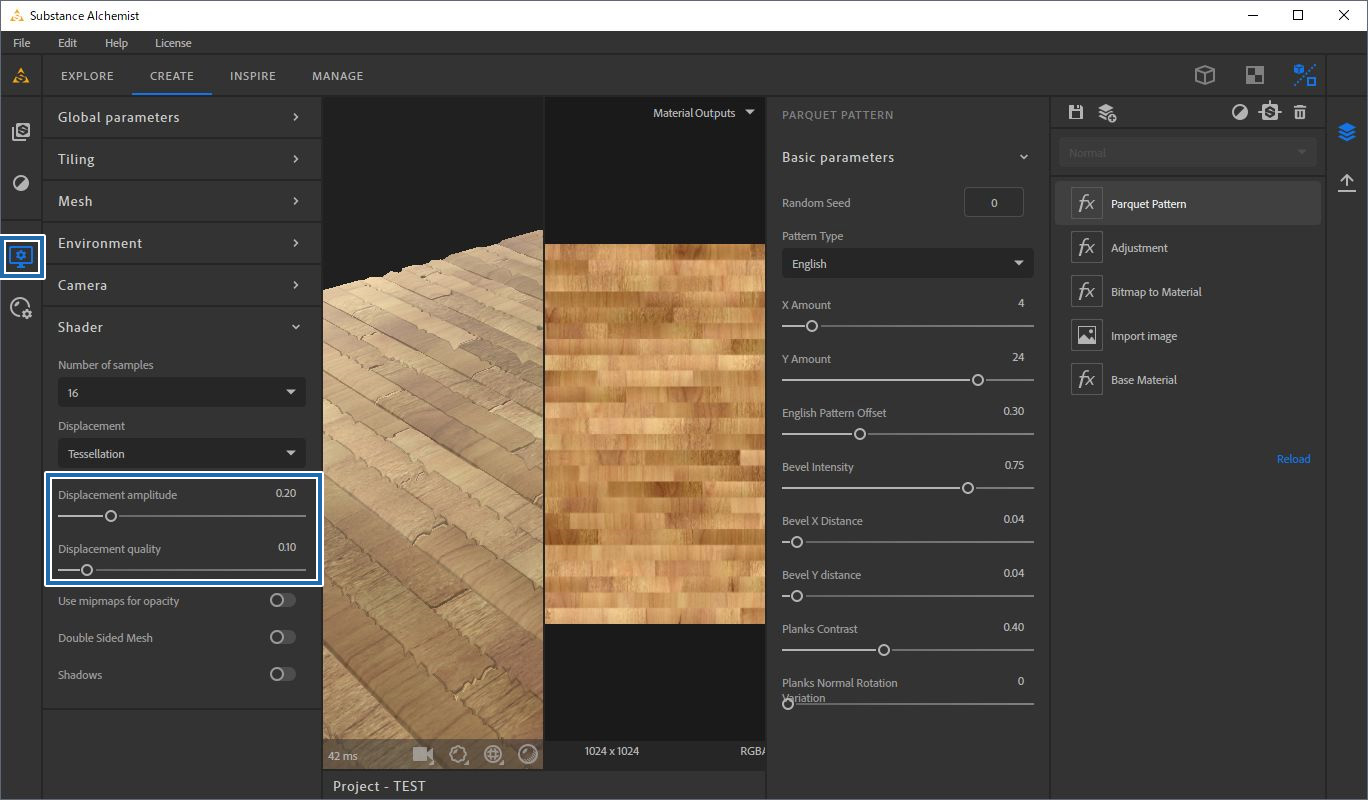The image size is (1368, 800).
Task: Switch to the EXPLORE tab
Action: 87,76
